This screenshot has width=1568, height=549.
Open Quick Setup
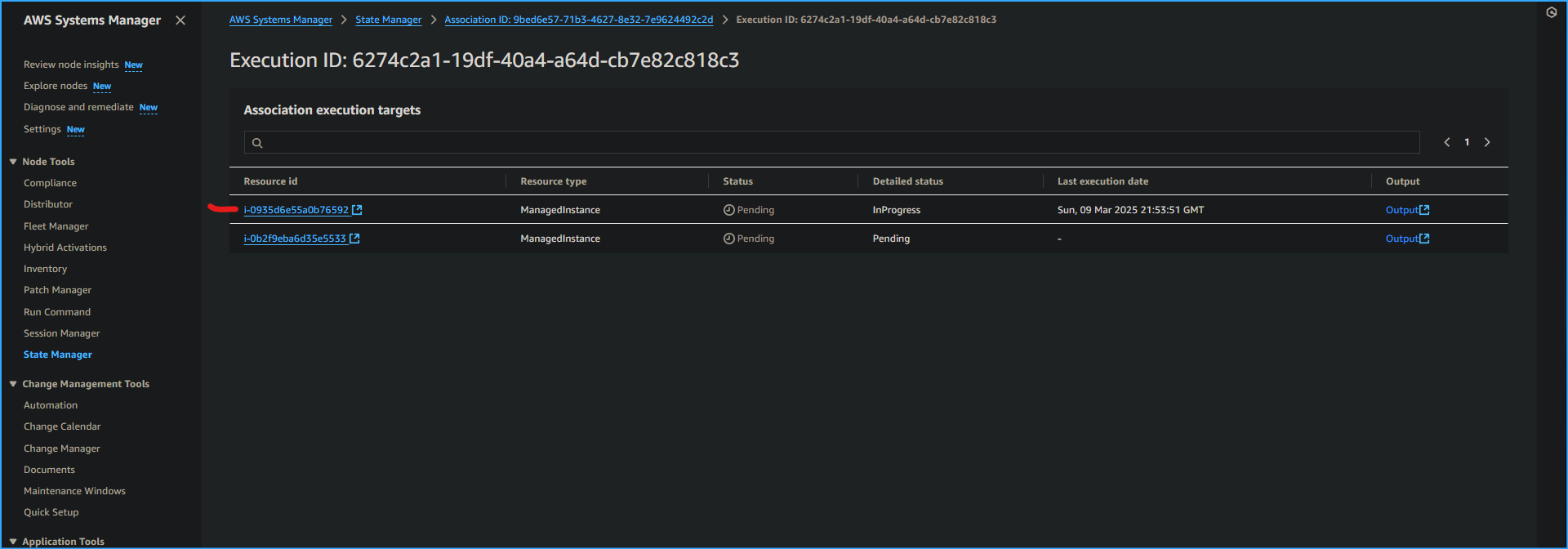point(51,512)
